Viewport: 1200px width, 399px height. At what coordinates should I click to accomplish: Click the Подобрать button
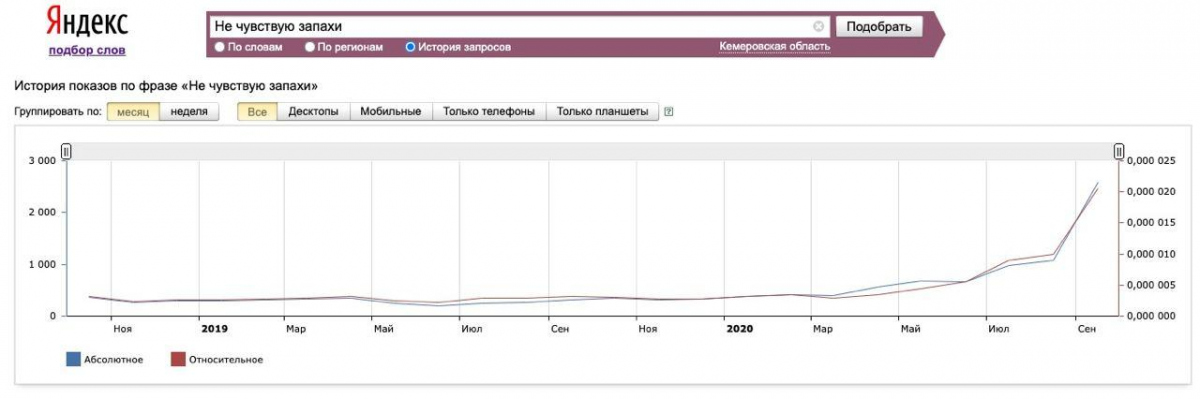878,27
